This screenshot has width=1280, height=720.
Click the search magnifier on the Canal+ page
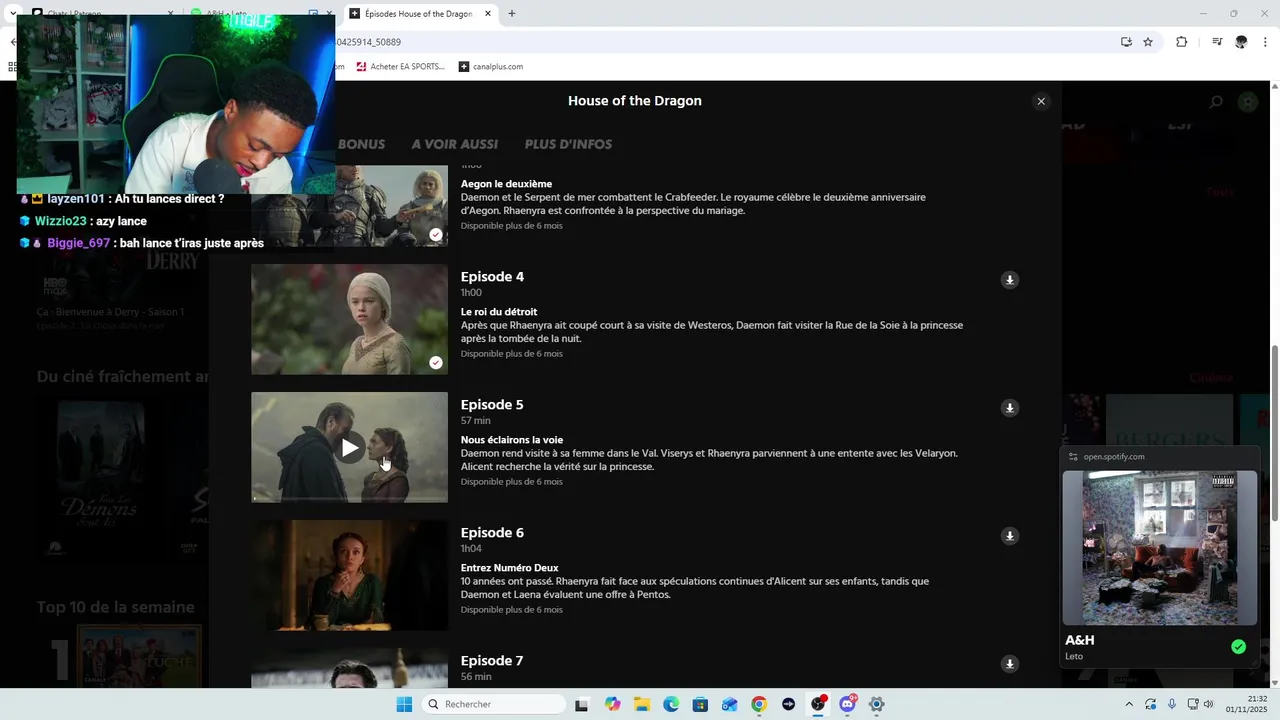click(x=1216, y=102)
